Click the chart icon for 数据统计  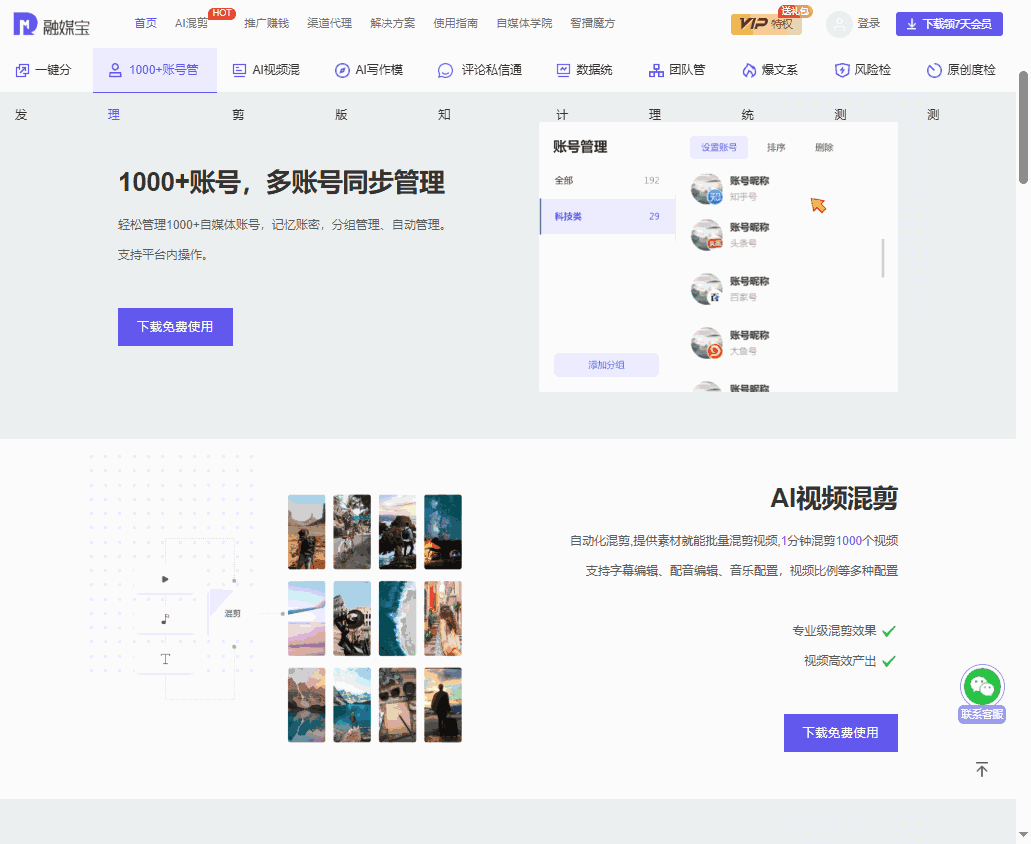(x=563, y=70)
